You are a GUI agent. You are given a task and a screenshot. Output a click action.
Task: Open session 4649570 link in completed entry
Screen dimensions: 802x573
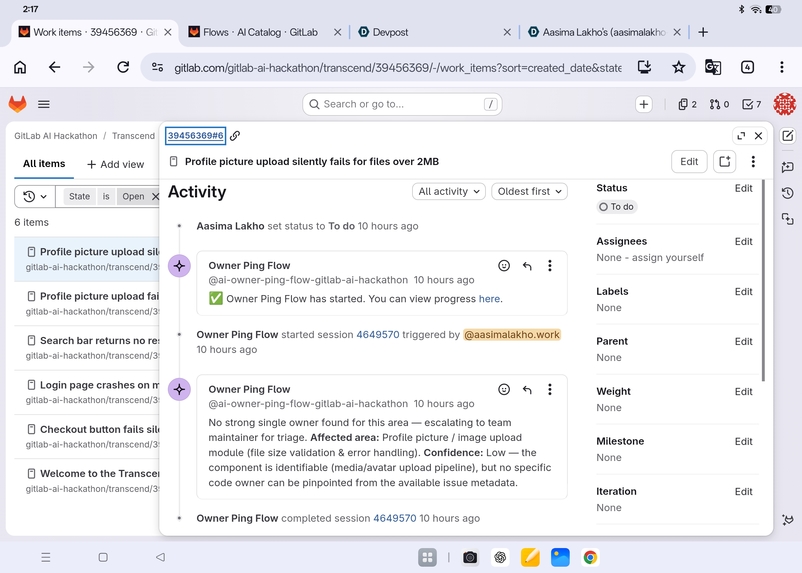tap(394, 518)
